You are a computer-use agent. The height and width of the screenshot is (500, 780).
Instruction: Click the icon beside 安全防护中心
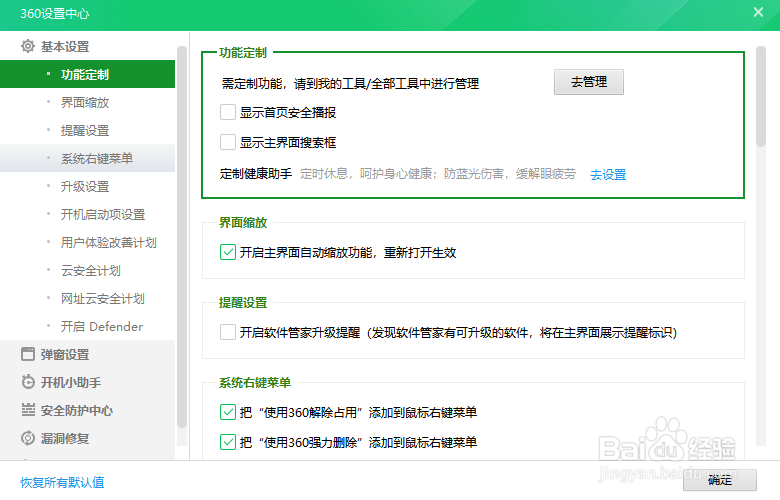point(28,410)
